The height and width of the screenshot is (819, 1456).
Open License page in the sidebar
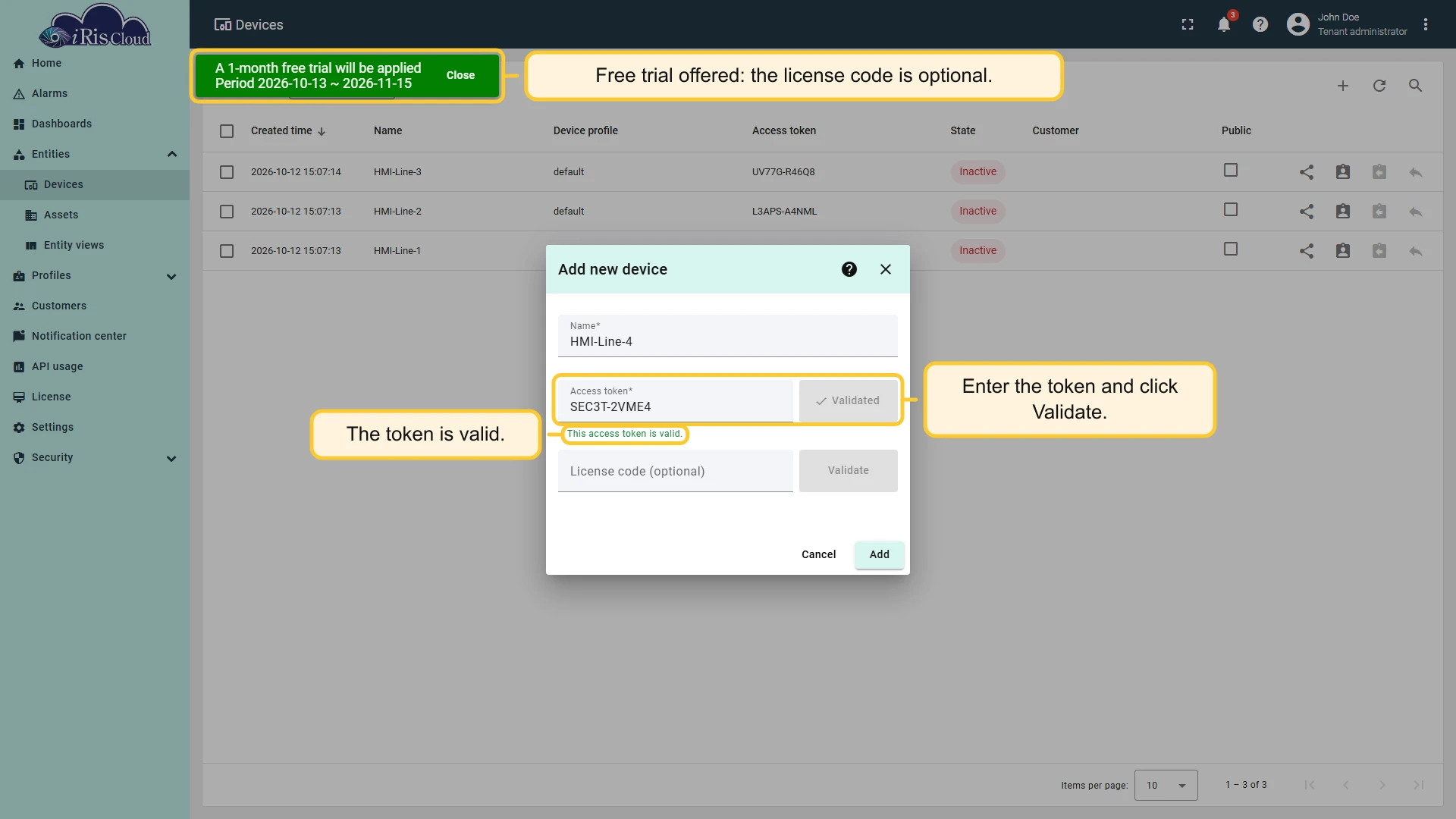pyautogui.click(x=95, y=397)
